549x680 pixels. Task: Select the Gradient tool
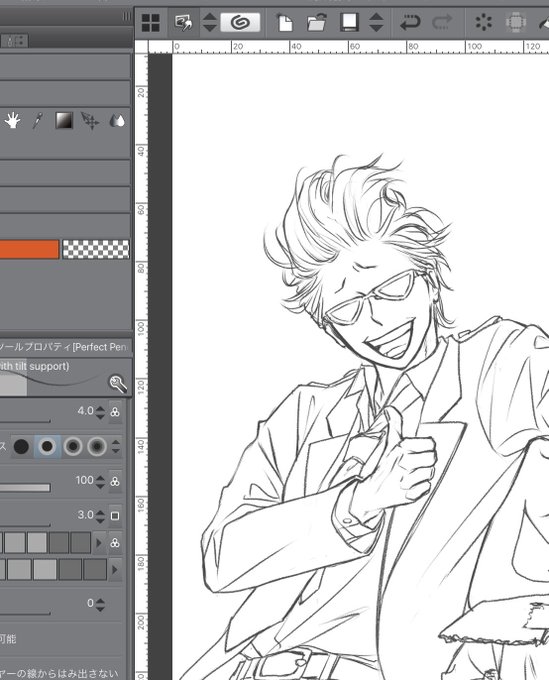(64, 121)
